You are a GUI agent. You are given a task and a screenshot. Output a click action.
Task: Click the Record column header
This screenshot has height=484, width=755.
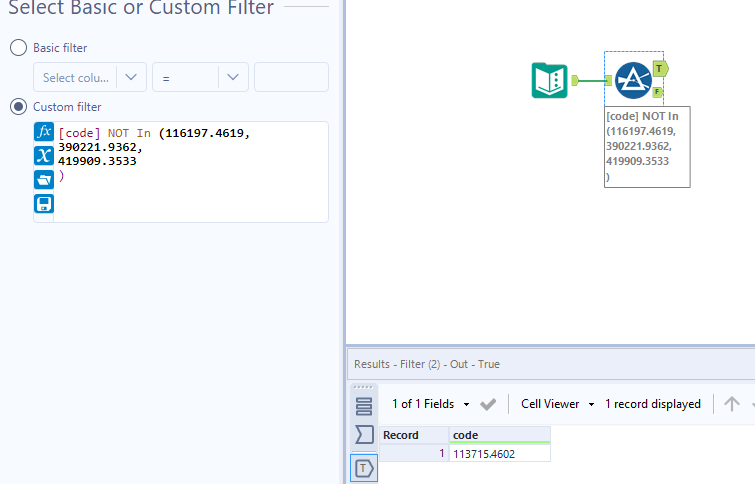pos(414,435)
